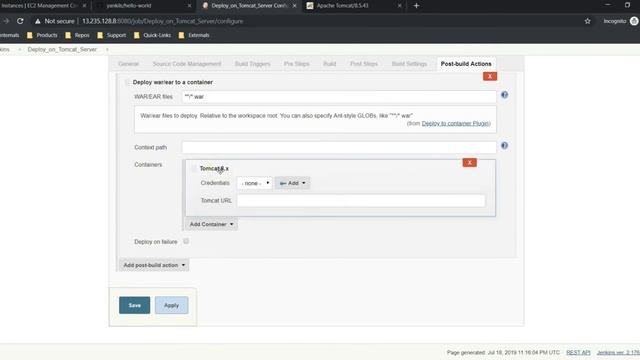Open breadcrumb menu after Deploy_on_Tomcat_Server
The image size is (640, 360).
[x=107, y=49]
